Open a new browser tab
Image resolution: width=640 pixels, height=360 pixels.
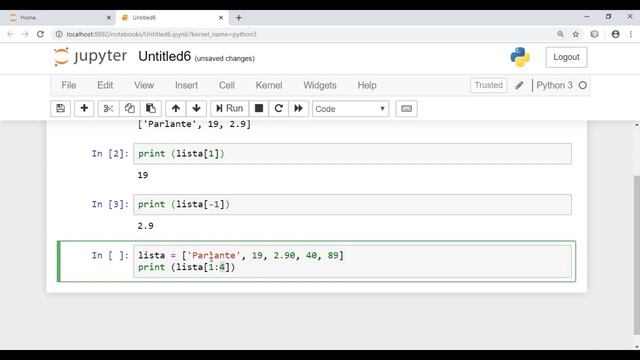239,18
